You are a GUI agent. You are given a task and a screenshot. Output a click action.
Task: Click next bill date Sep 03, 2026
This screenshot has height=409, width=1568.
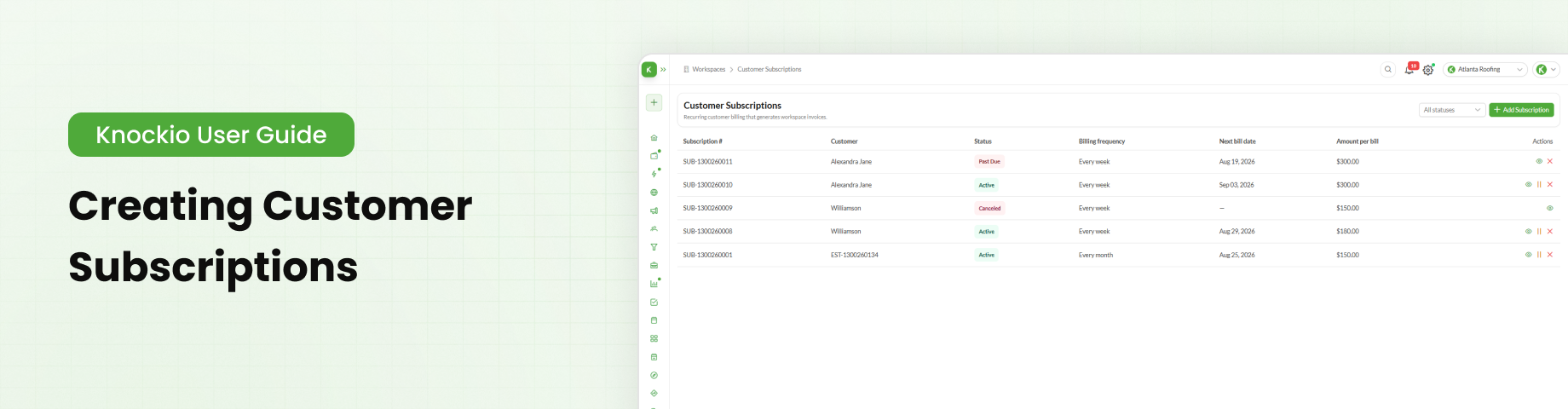[x=1237, y=185]
